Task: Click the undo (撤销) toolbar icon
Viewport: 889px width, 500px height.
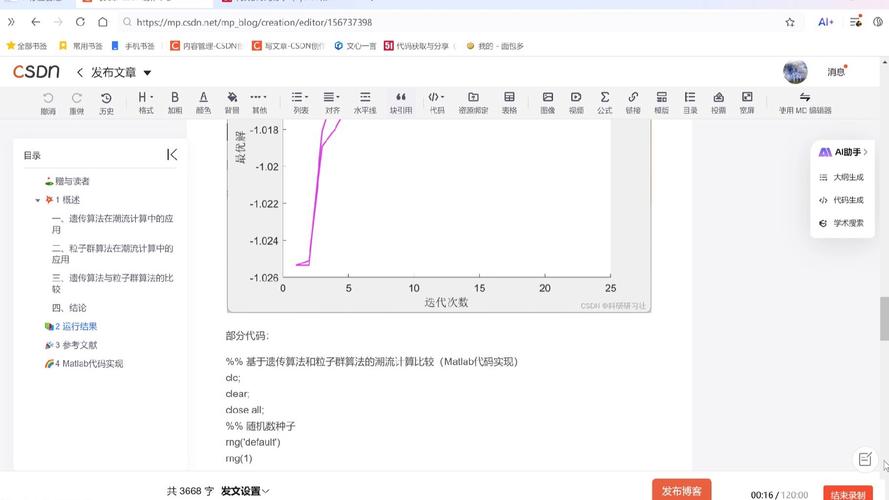Action: [48, 103]
